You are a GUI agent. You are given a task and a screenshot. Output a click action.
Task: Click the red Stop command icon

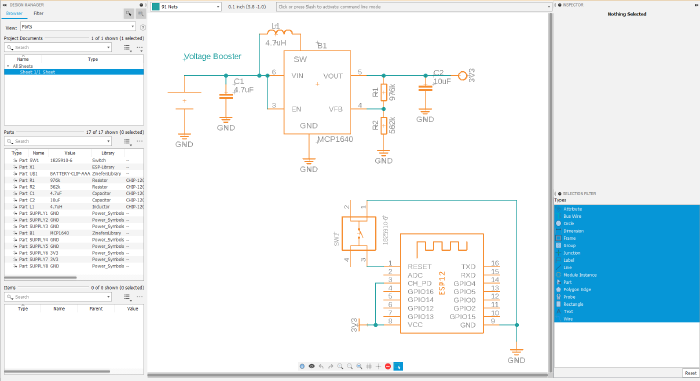388,366
